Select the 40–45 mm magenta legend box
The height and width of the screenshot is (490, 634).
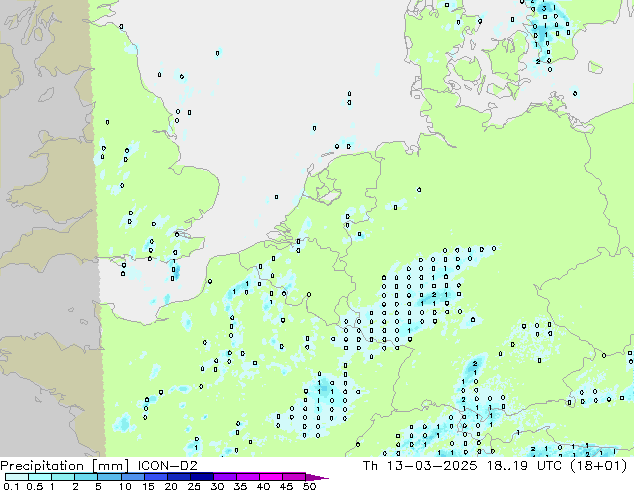click(x=271, y=477)
